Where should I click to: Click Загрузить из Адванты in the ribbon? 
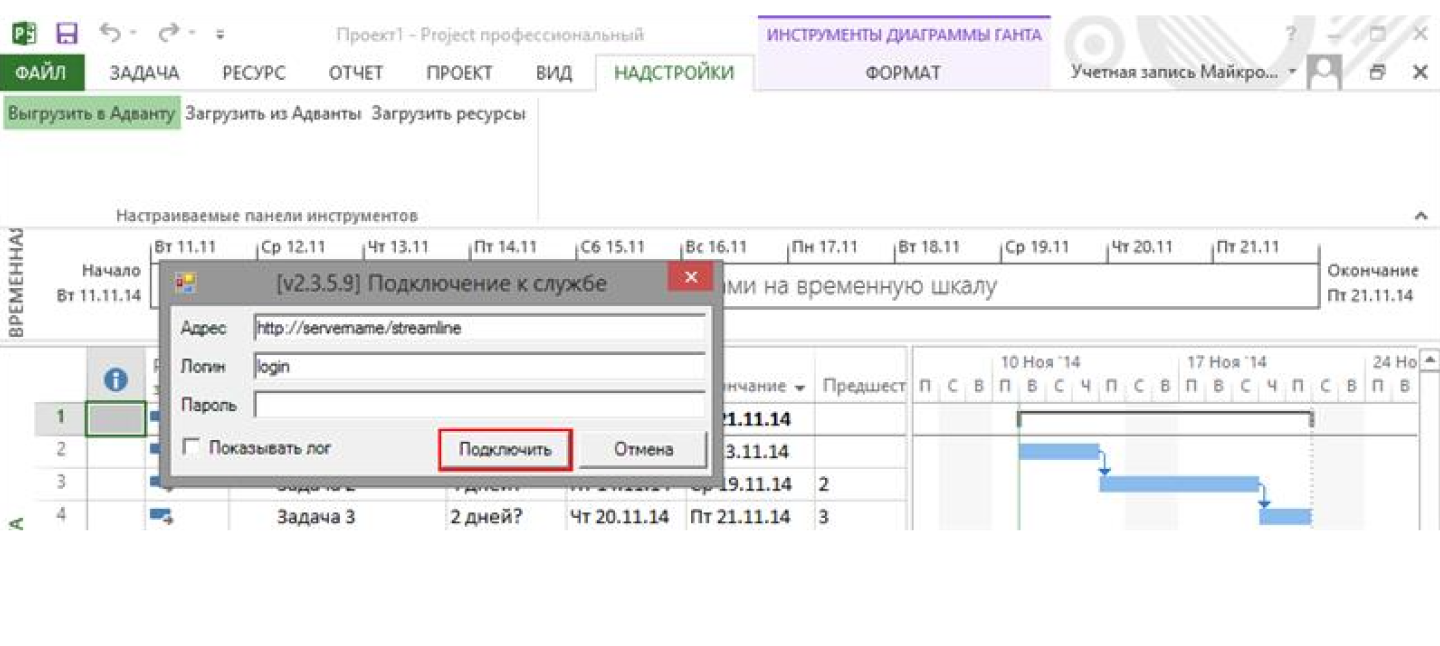tap(273, 114)
